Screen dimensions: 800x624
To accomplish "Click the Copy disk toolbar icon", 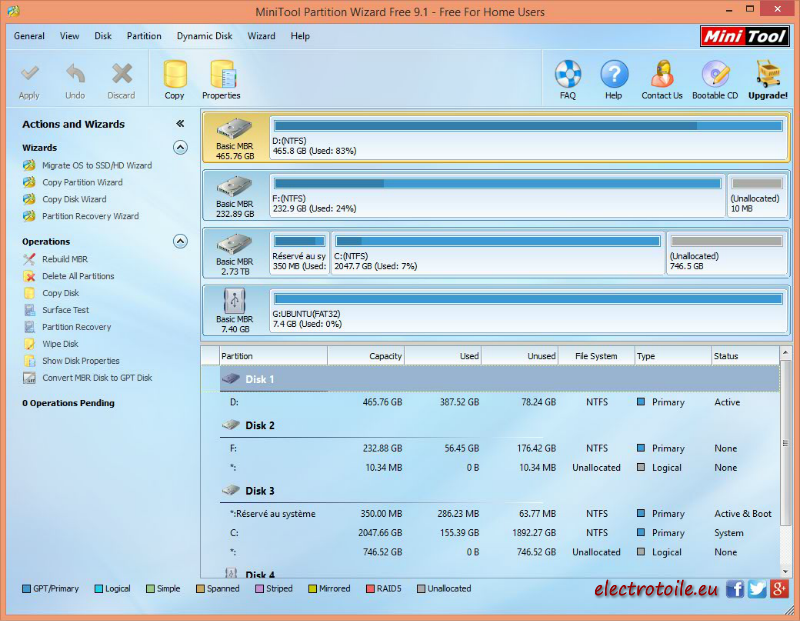I will pyautogui.click(x=174, y=74).
